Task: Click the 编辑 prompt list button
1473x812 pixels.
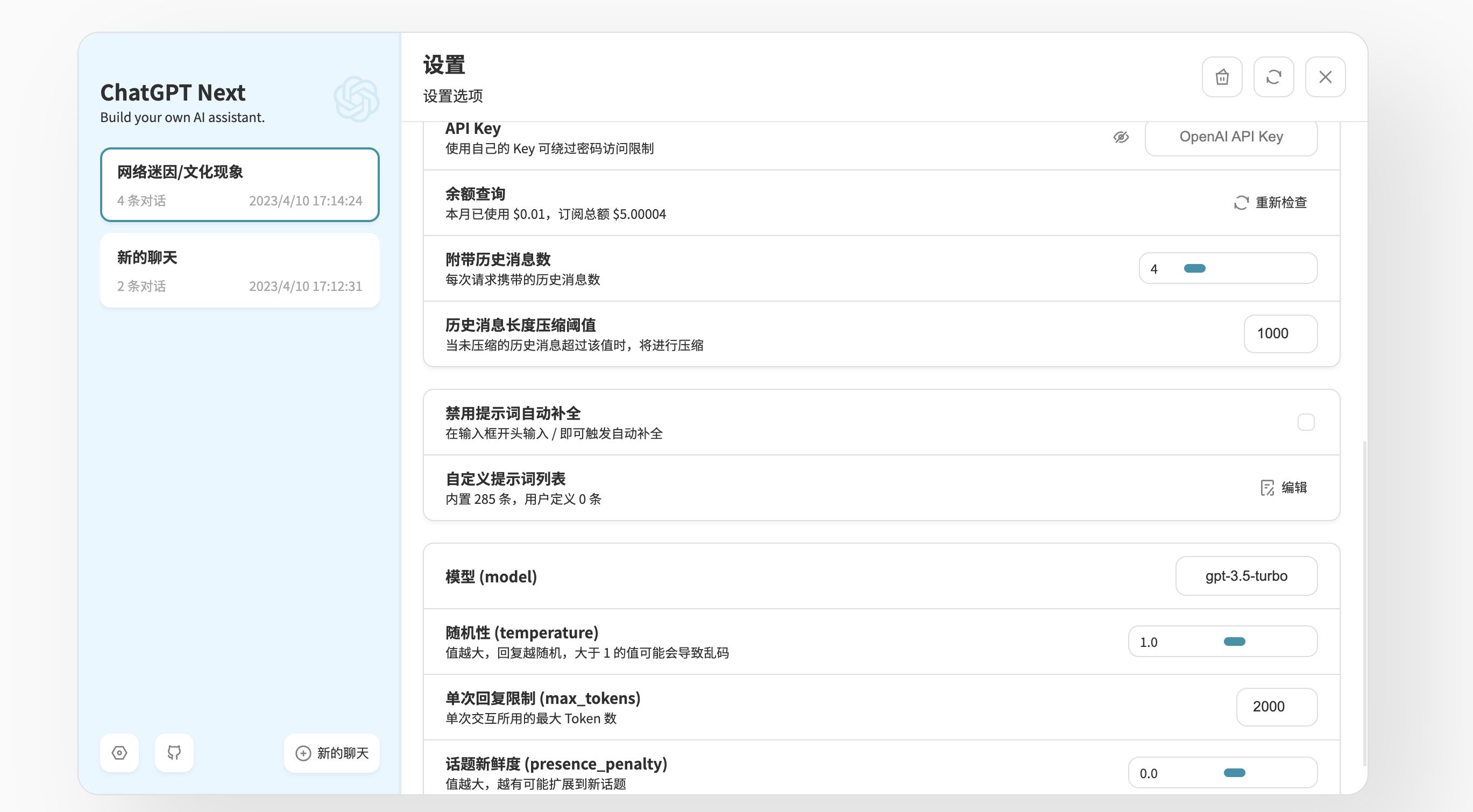Action: [x=1293, y=487]
